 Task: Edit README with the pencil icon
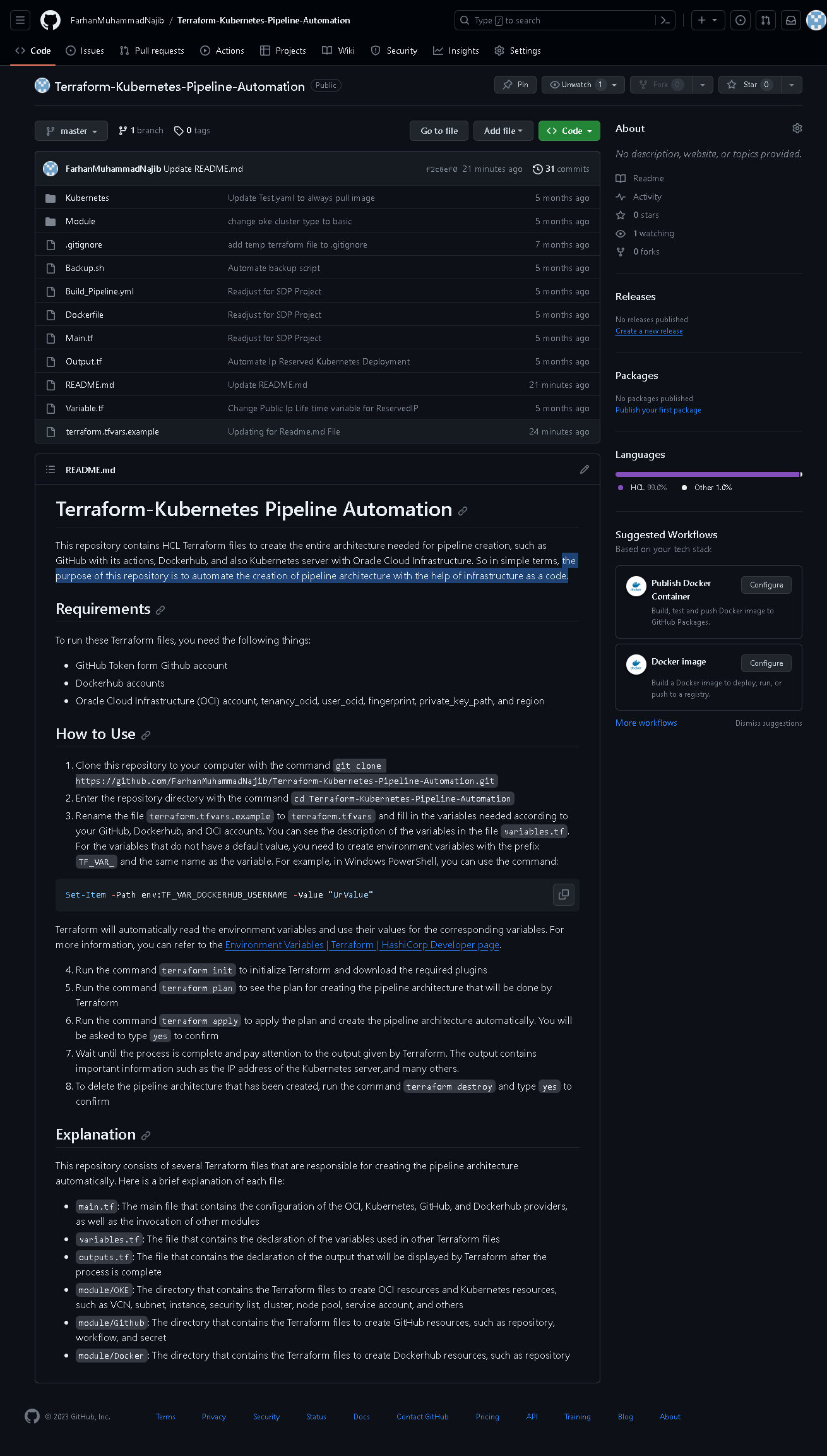(585, 469)
